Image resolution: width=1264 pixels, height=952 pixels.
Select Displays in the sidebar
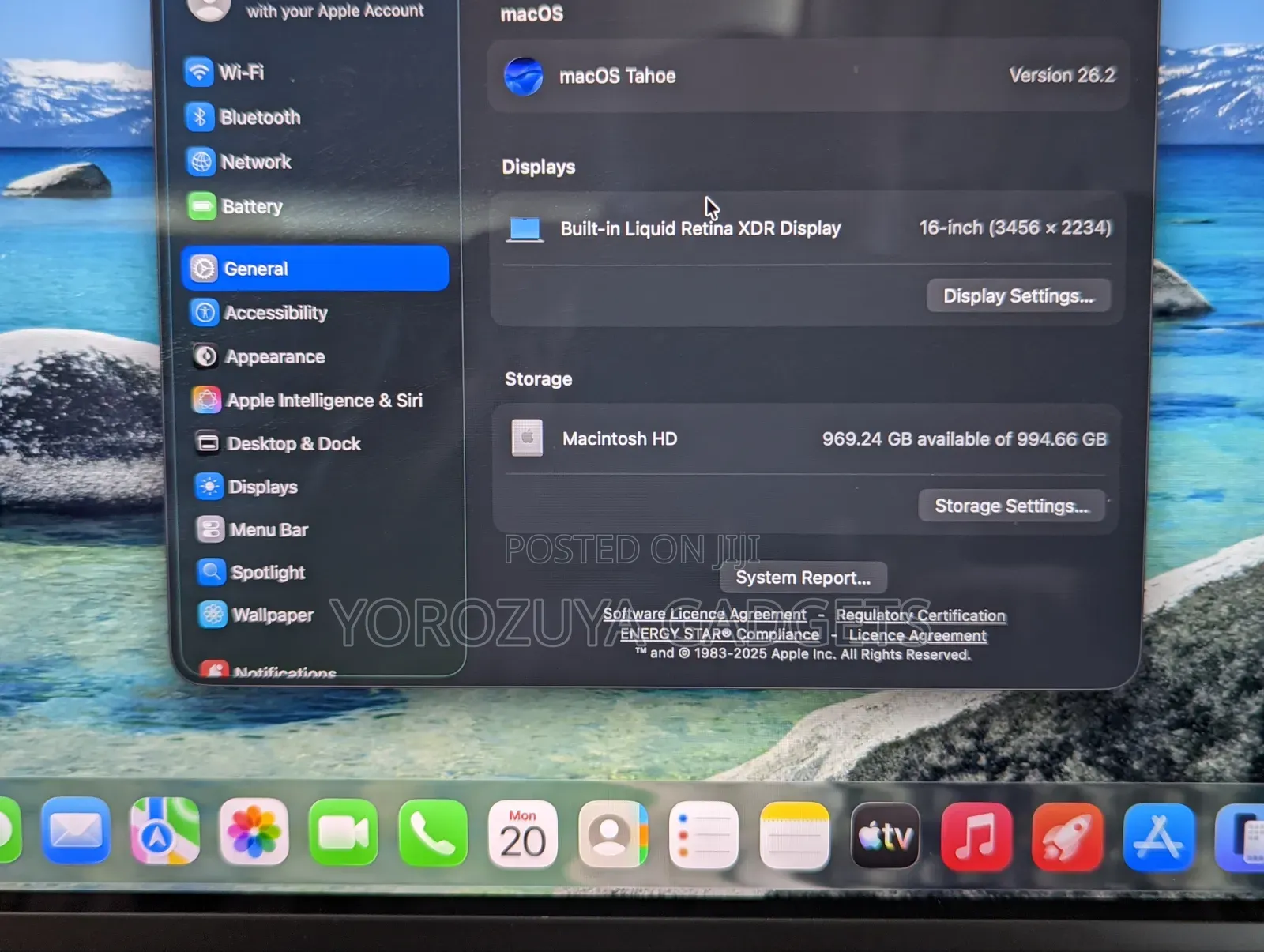pyautogui.click(x=247, y=487)
